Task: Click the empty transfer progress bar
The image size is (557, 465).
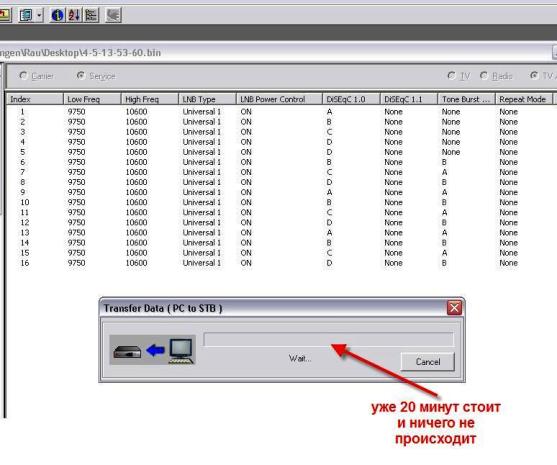Action: click(329, 339)
